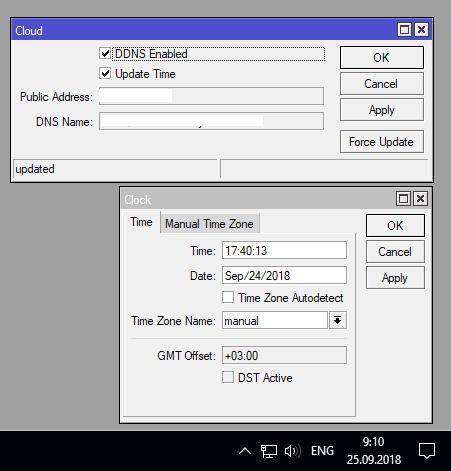Image resolution: width=451 pixels, height=471 pixels.
Task: Enable Time Zone Autodetect checkbox
Action: (x=228, y=297)
